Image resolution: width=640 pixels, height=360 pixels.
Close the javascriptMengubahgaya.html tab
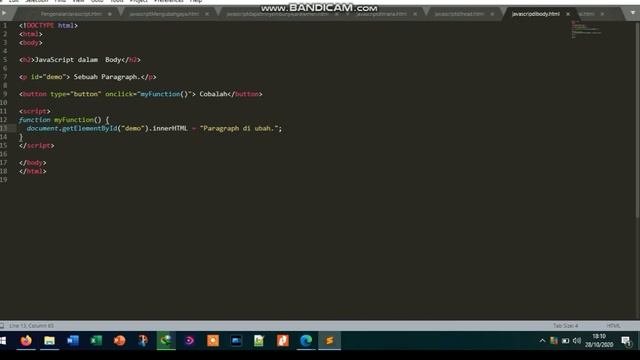(x=207, y=14)
